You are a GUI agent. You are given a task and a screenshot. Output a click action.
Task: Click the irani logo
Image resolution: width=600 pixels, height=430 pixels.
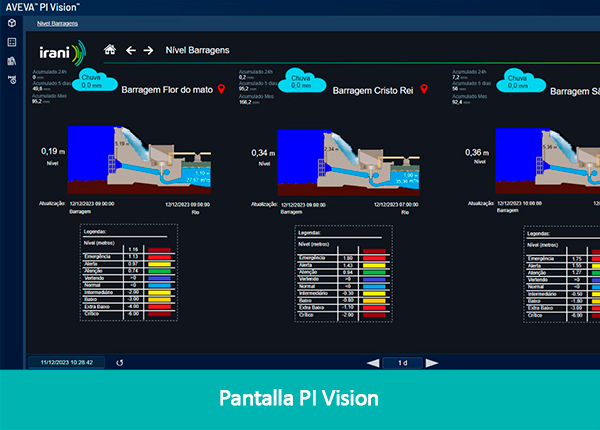pyautogui.click(x=63, y=52)
